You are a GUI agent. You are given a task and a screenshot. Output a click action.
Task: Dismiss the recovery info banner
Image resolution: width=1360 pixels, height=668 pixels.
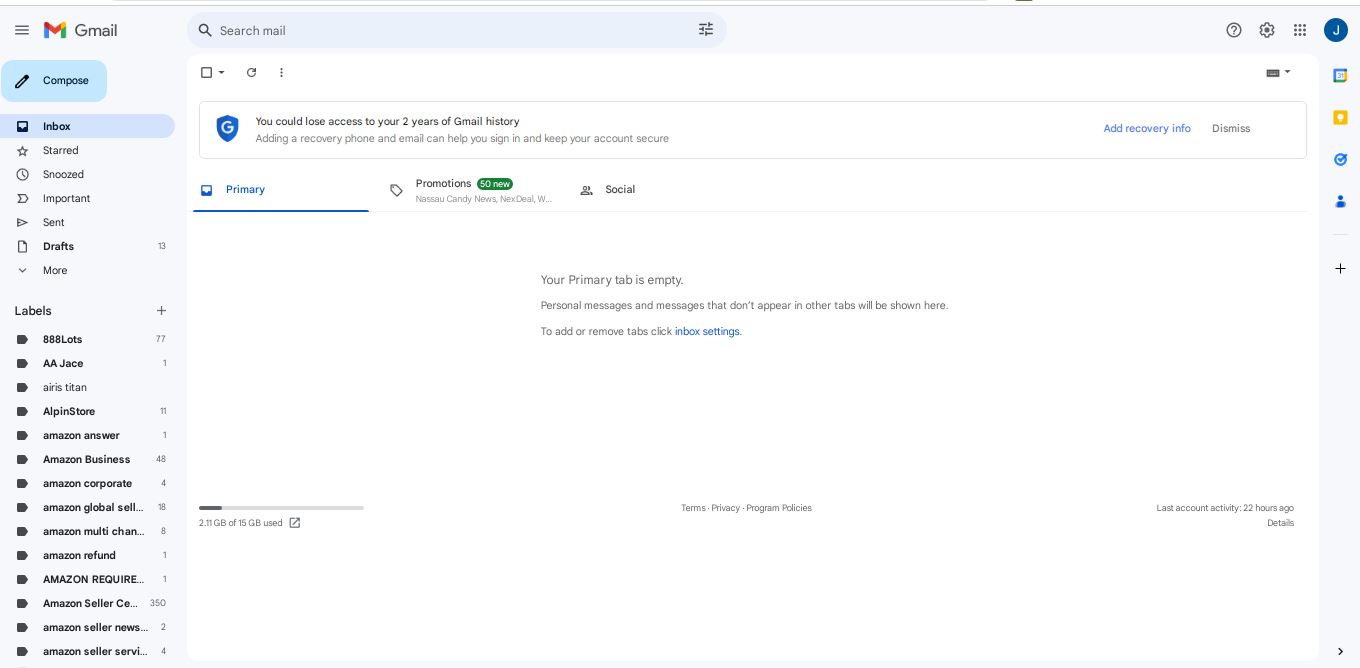point(1231,129)
